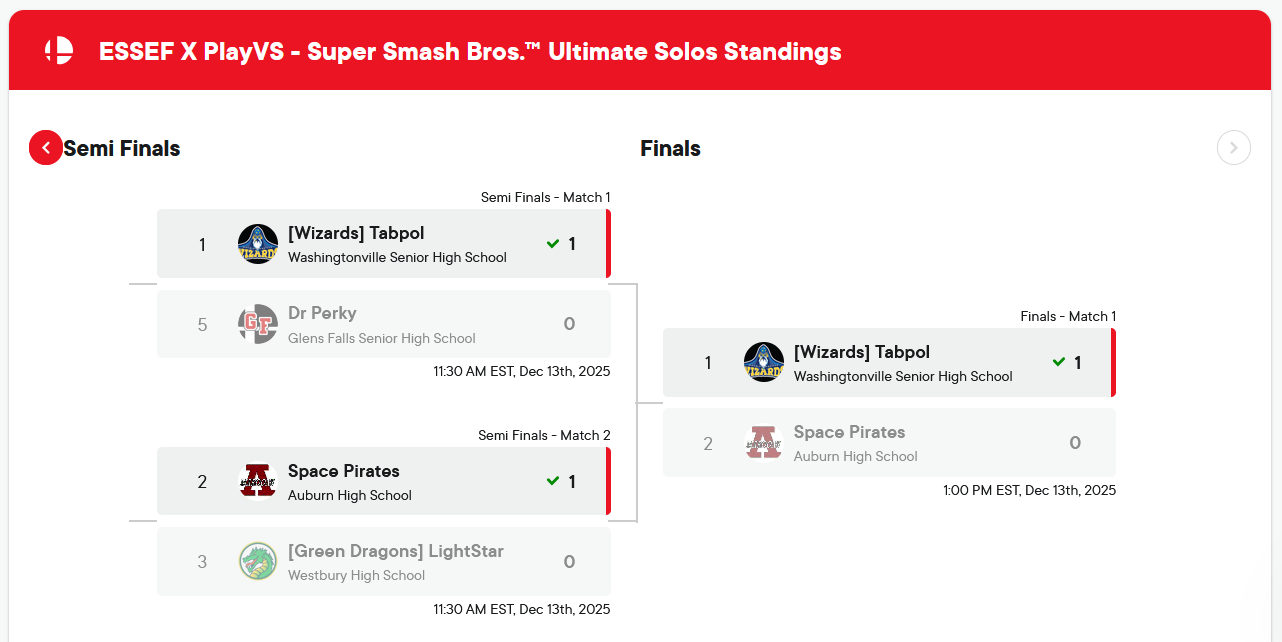Click green winner checkmark in Semi Finals Match 1

[x=553, y=244]
